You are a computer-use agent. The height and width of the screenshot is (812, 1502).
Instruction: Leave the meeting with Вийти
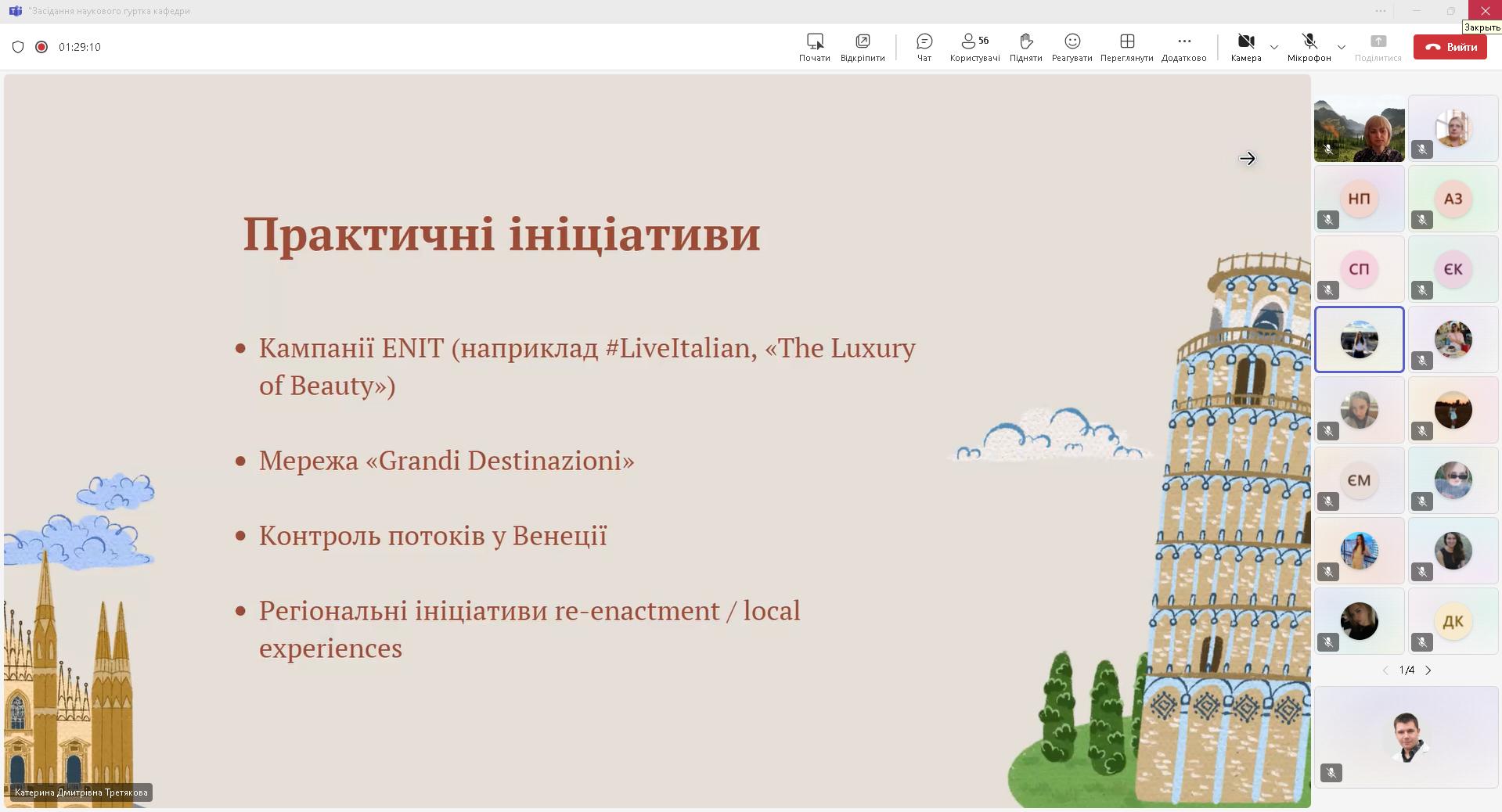coord(1450,47)
